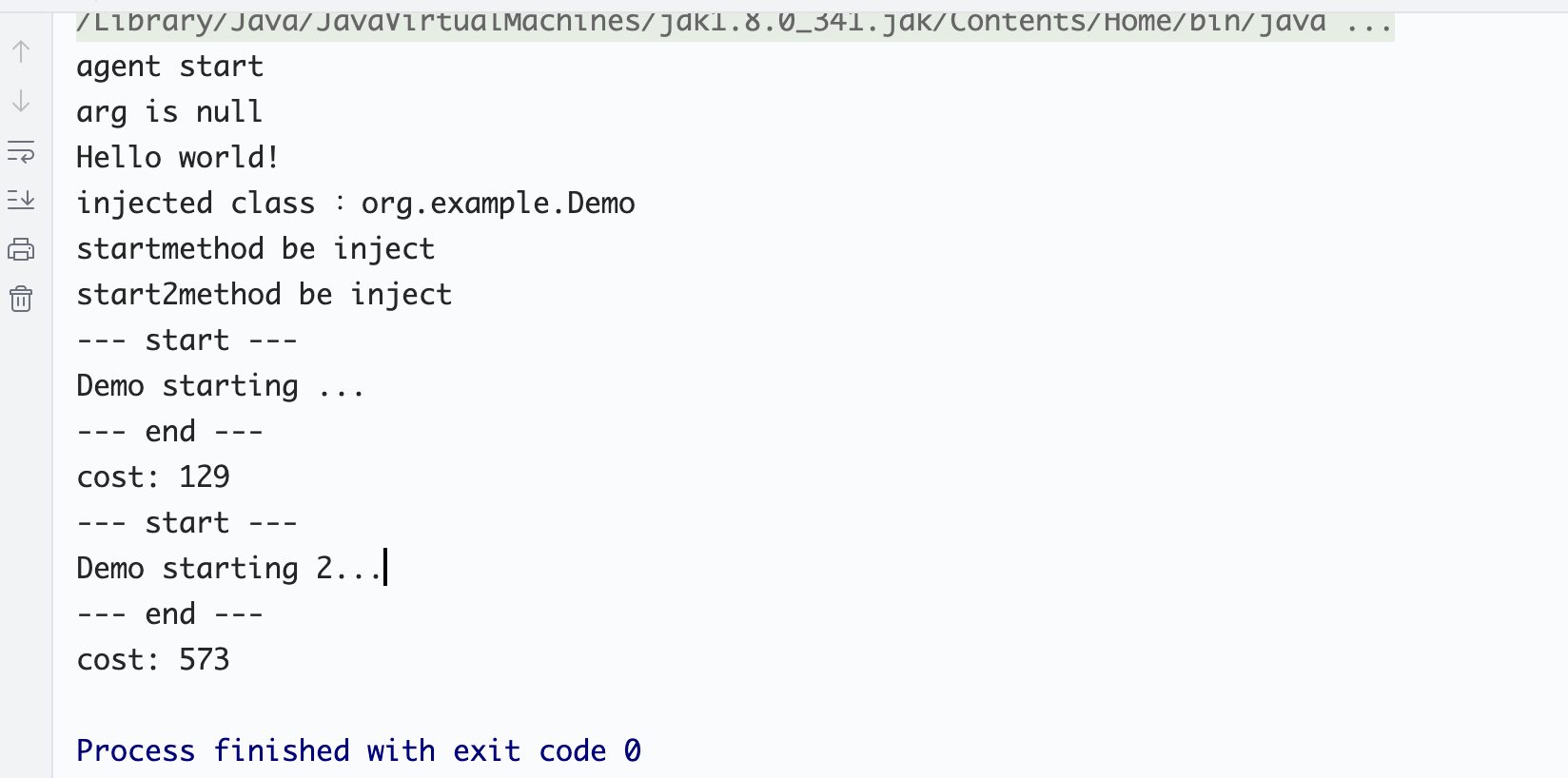Click the 'Hello world!' output line
The width and height of the screenshot is (1568, 778).
(177, 158)
